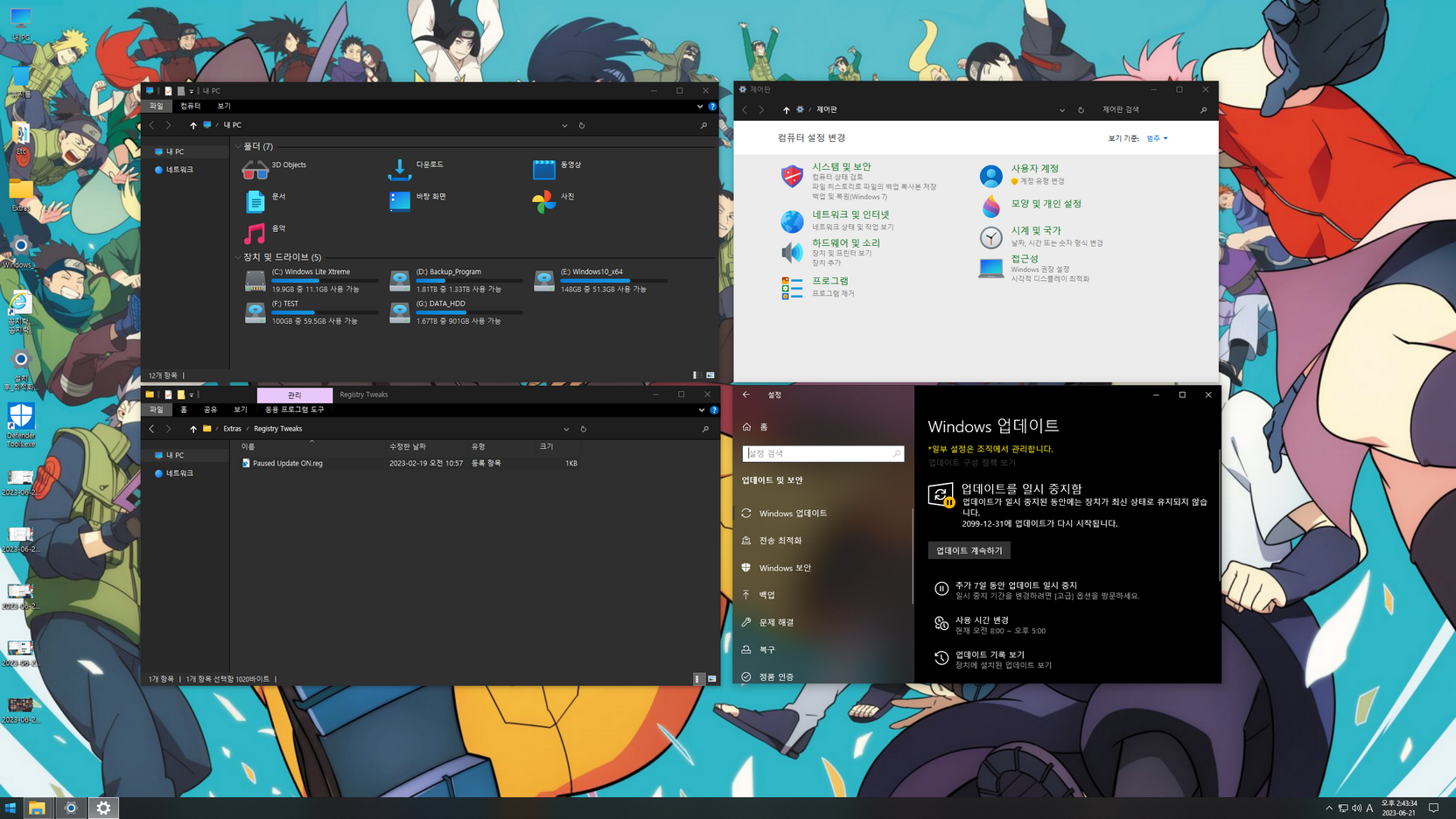Open 보기 기준 범주 dropdown

pos(1157,138)
